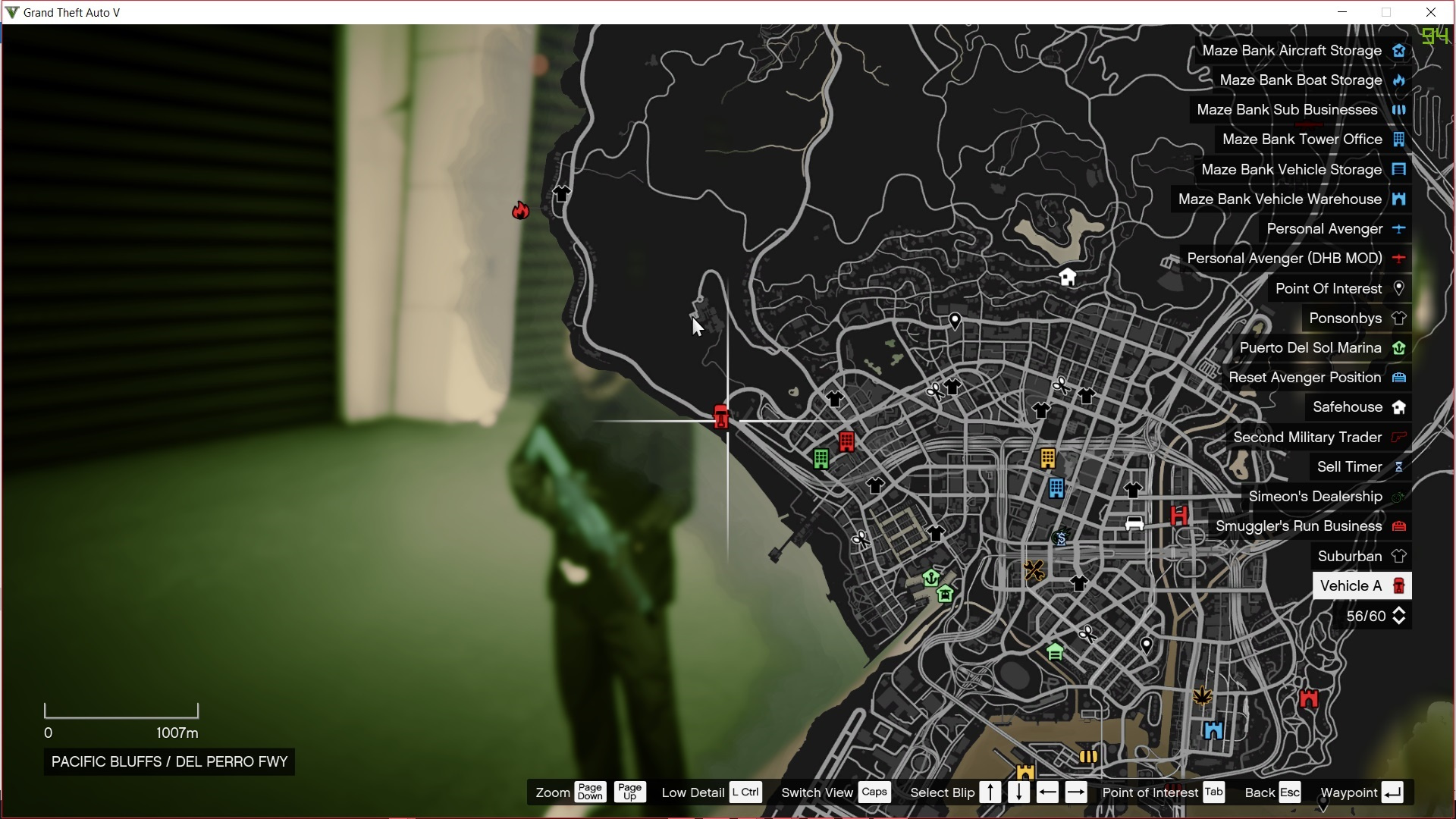Select the blue vehicle warehouse blip on map
1456x819 pixels.
(x=1213, y=730)
